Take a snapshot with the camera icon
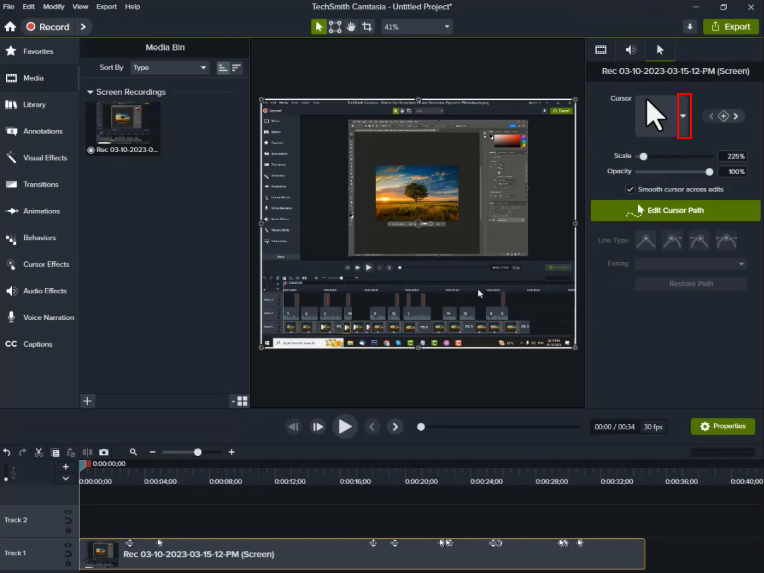764x573 pixels. click(103, 452)
